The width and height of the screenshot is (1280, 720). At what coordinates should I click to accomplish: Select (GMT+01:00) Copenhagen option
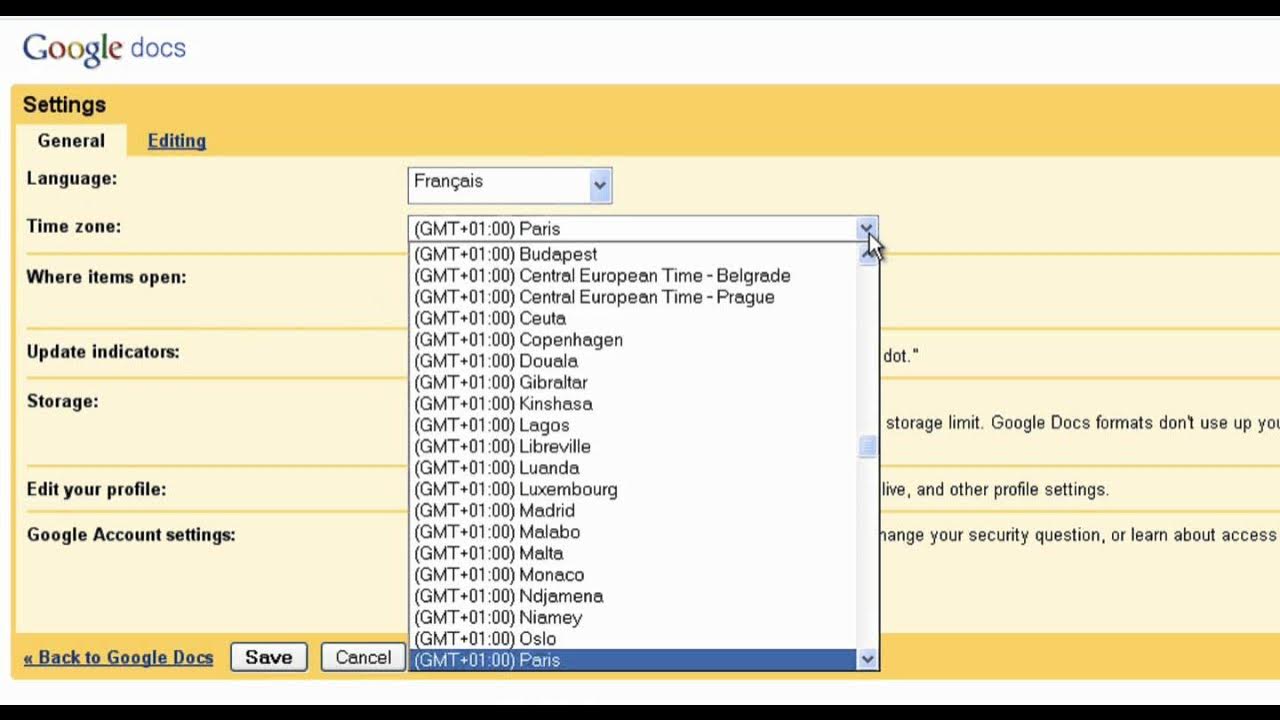coord(633,340)
